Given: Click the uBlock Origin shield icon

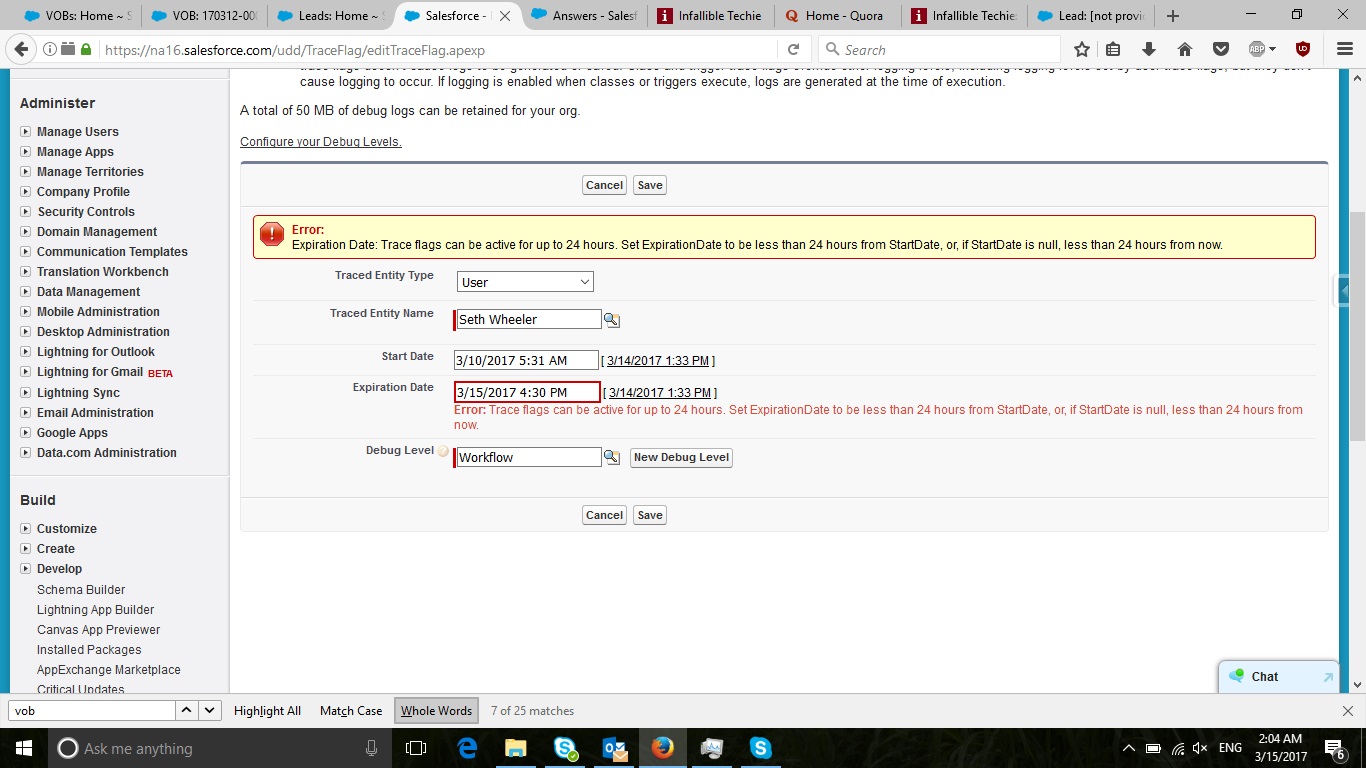Looking at the screenshot, I should coord(1303,48).
